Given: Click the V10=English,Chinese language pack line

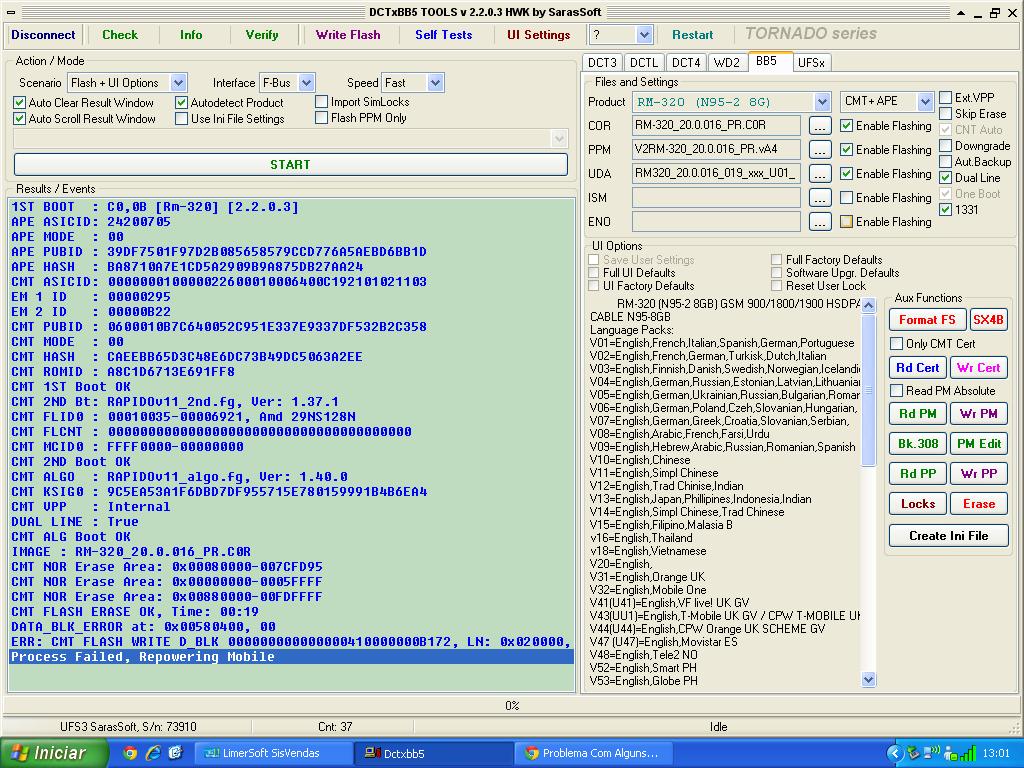Looking at the screenshot, I should click(639, 460).
